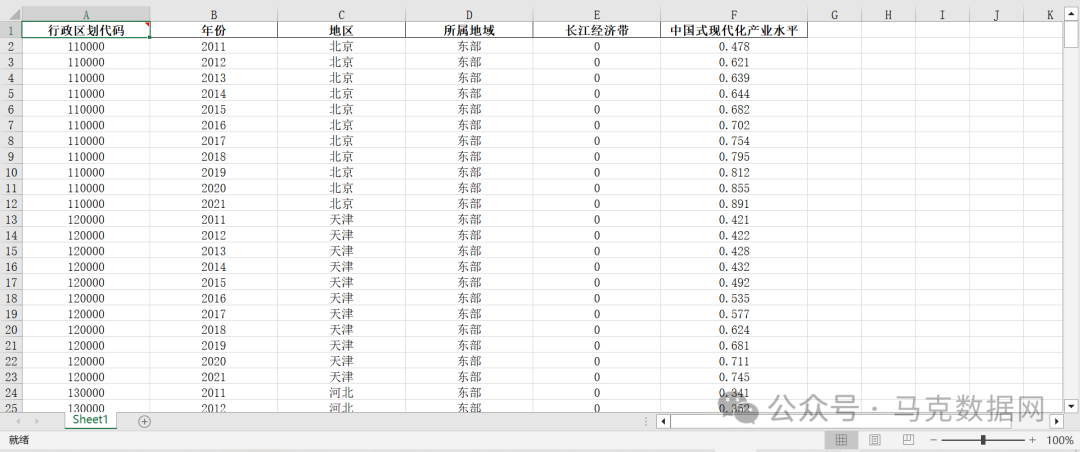Select row 24 header
The height and width of the screenshot is (452, 1080).
(x=10, y=393)
